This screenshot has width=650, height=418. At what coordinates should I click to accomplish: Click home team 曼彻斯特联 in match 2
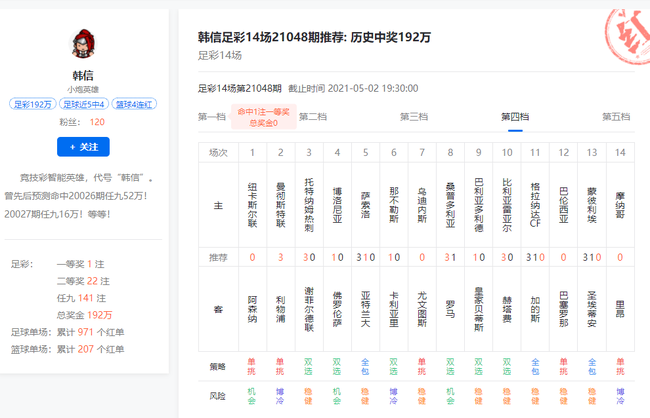click(281, 205)
